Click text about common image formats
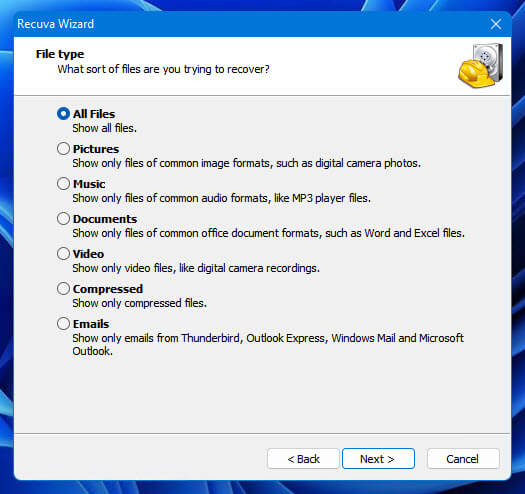 coord(246,163)
